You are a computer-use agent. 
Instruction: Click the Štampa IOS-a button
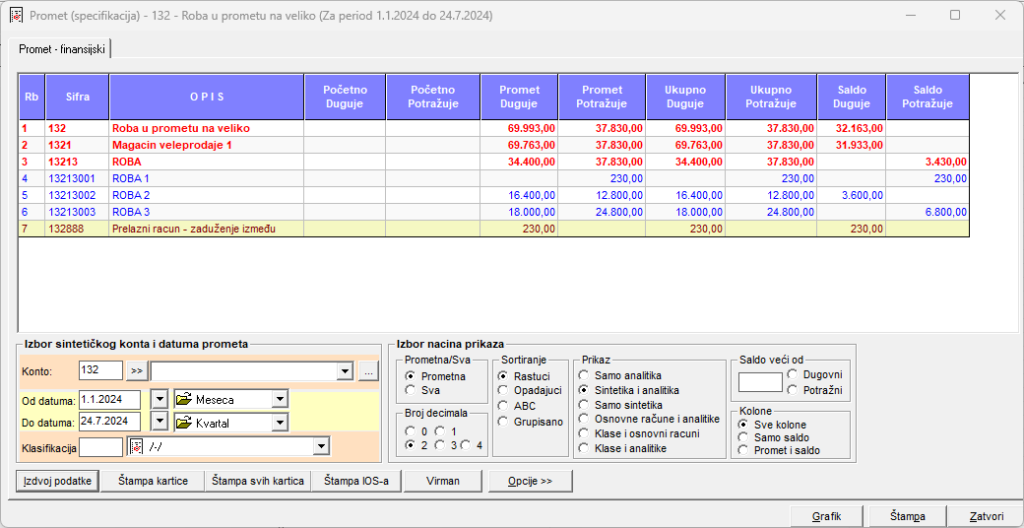point(356,481)
